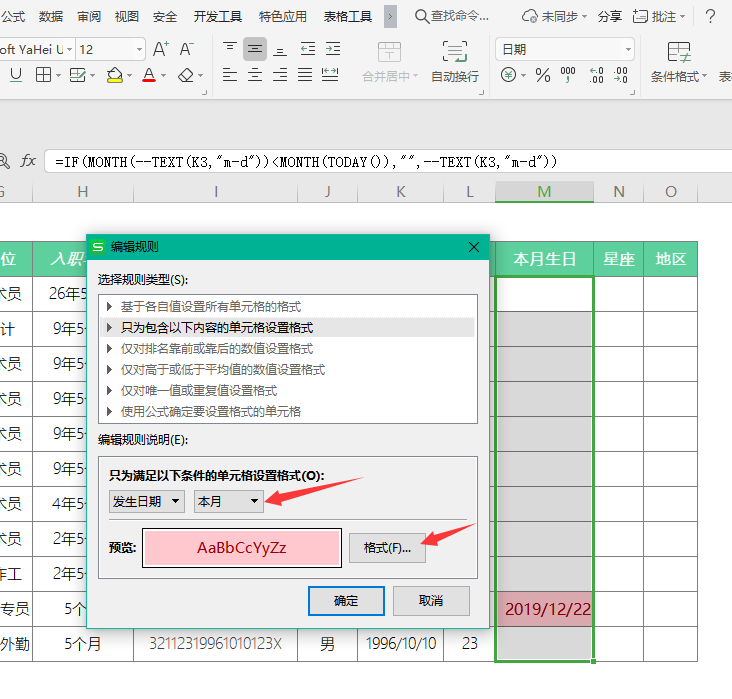Justify text alignment
The height and width of the screenshot is (699, 732).
tap(305, 75)
